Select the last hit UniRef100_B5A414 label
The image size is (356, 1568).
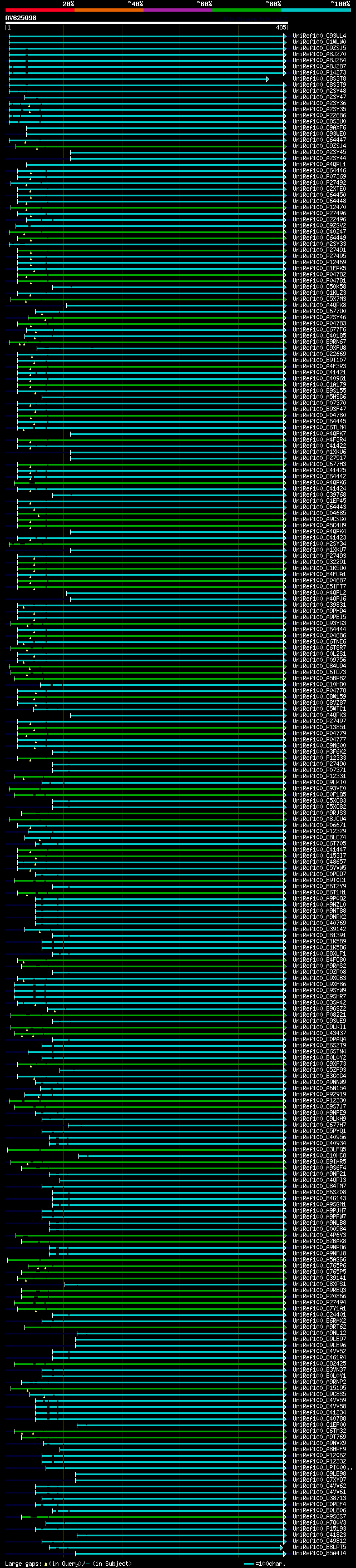tap(319, 1553)
